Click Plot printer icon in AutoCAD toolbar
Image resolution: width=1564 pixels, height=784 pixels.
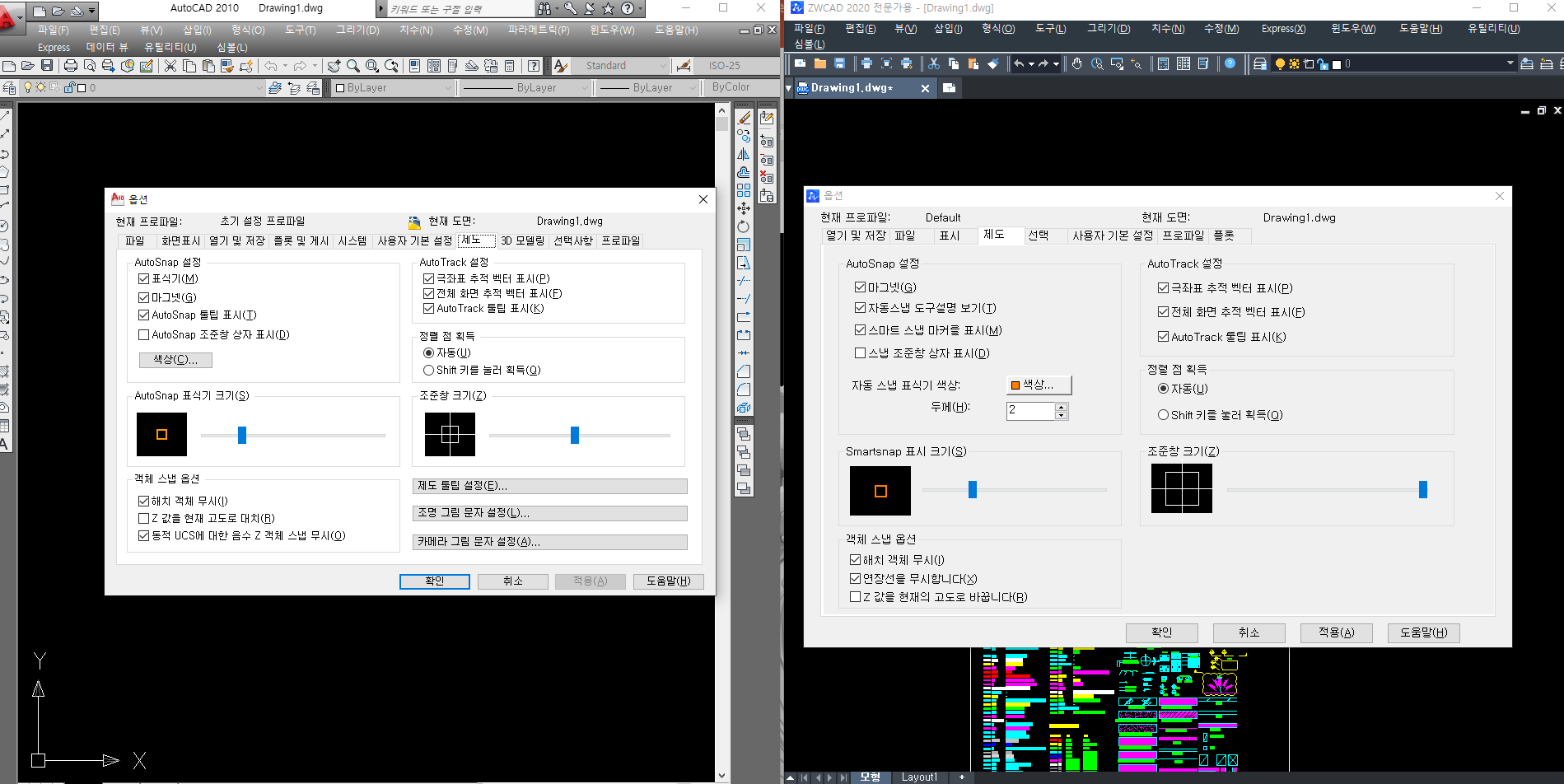[x=71, y=66]
